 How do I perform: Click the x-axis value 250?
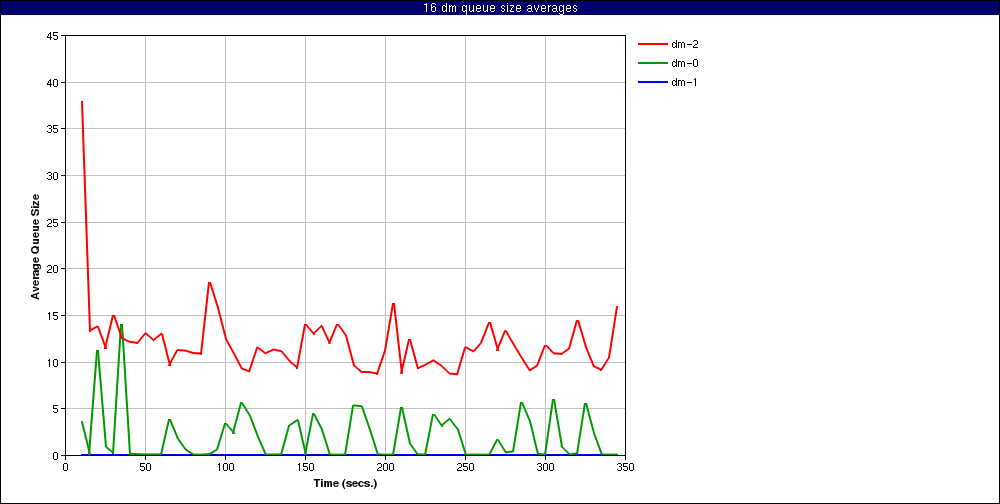click(x=466, y=467)
